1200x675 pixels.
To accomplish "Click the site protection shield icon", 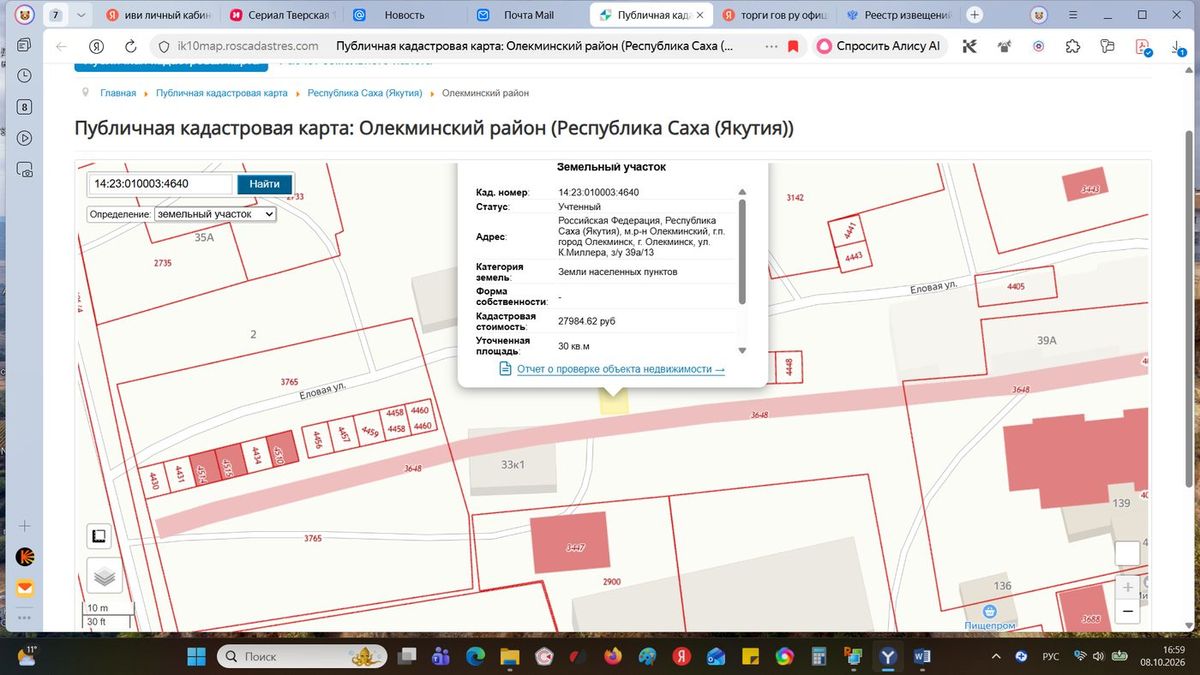I will point(164,46).
